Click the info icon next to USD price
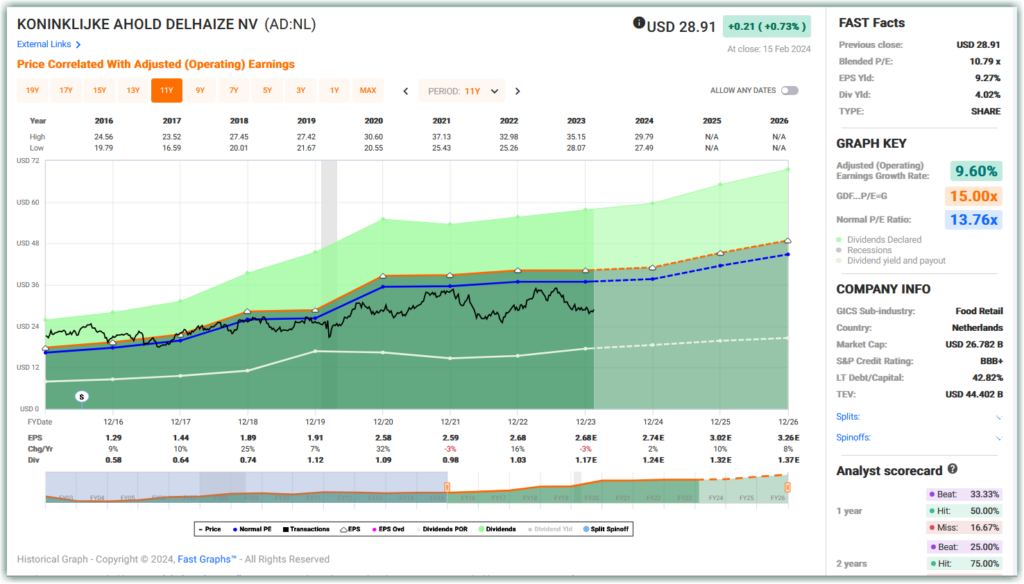Viewport: 1024px width, 584px height. tap(638, 24)
